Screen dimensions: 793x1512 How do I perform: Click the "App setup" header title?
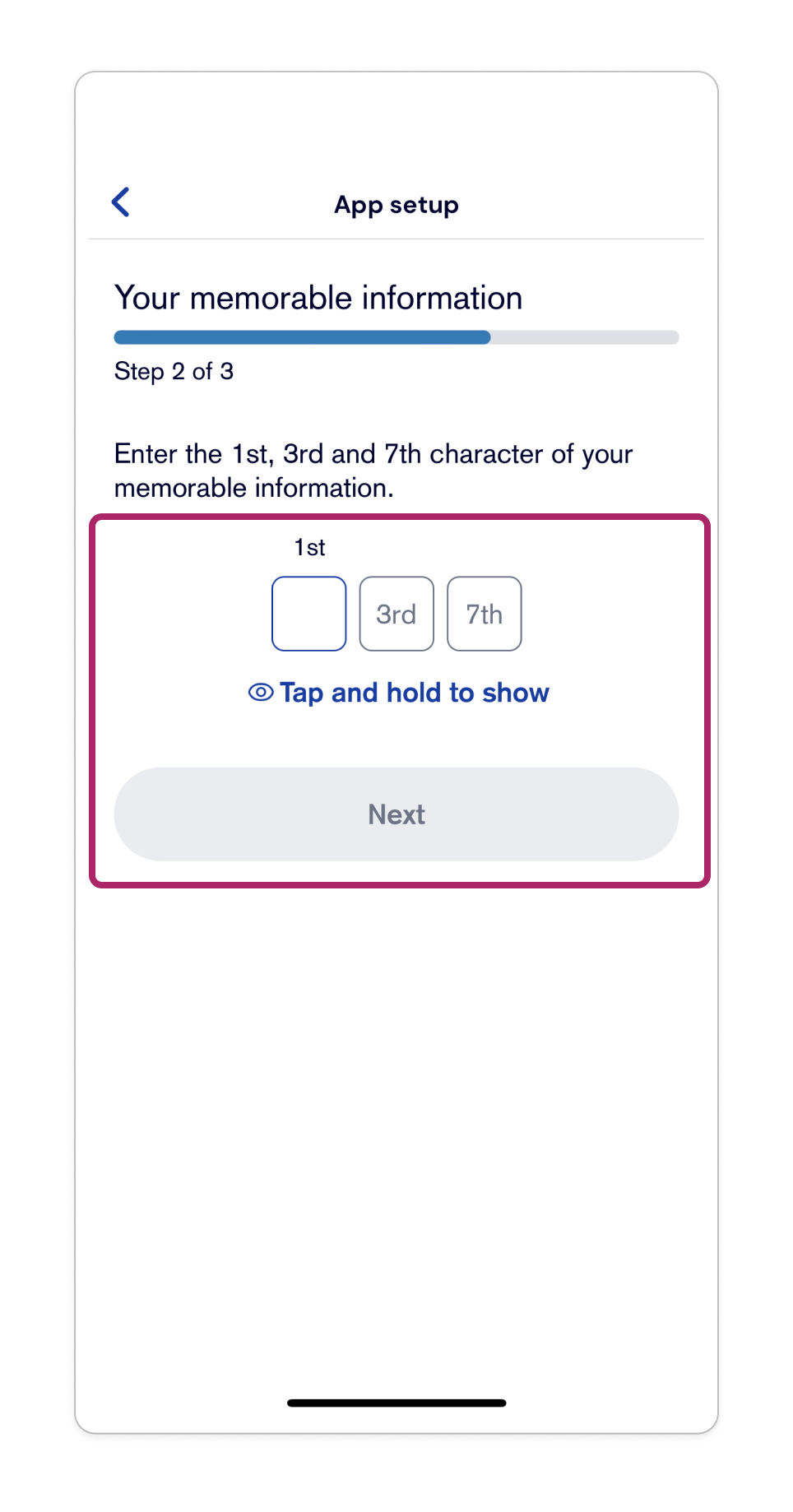396,205
